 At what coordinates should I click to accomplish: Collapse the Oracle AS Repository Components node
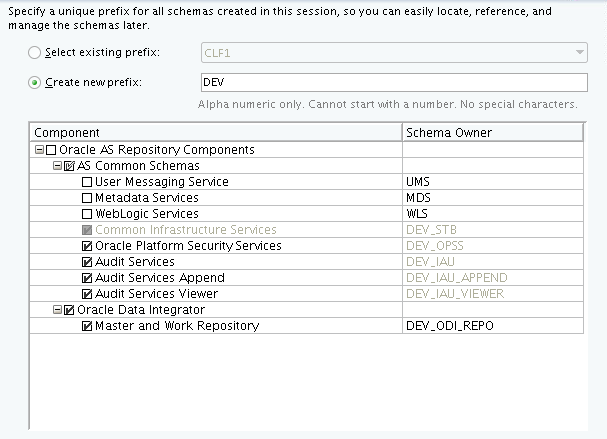pyautogui.click(x=39, y=150)
